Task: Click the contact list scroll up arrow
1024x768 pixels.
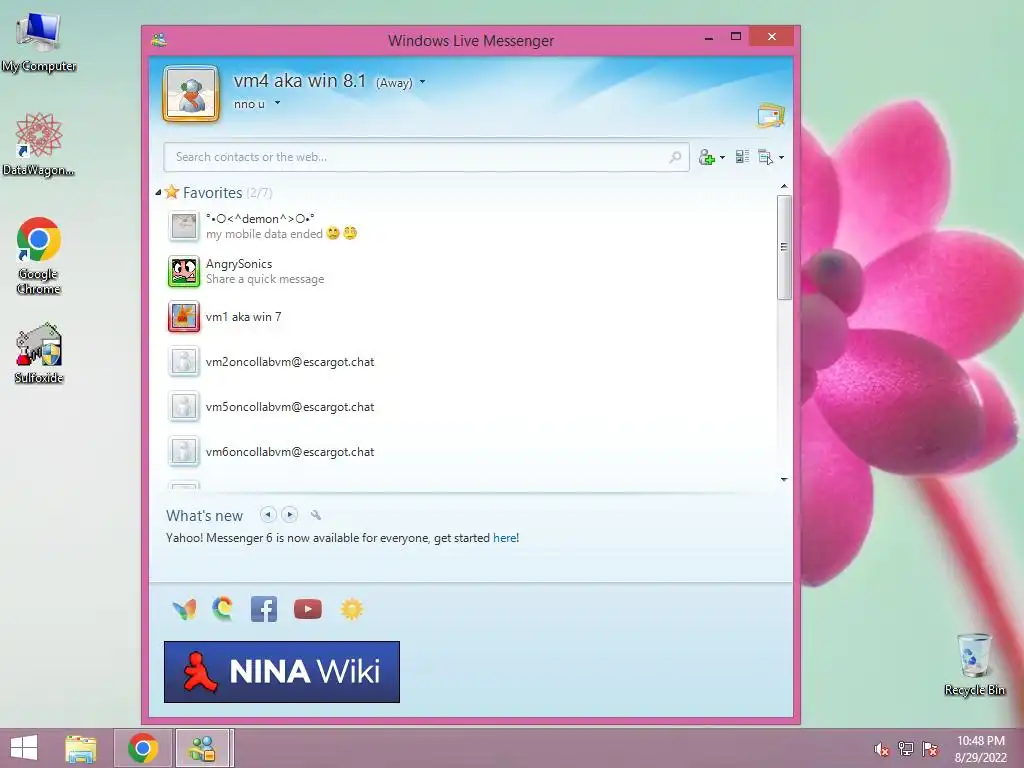Action: point(784,187)
